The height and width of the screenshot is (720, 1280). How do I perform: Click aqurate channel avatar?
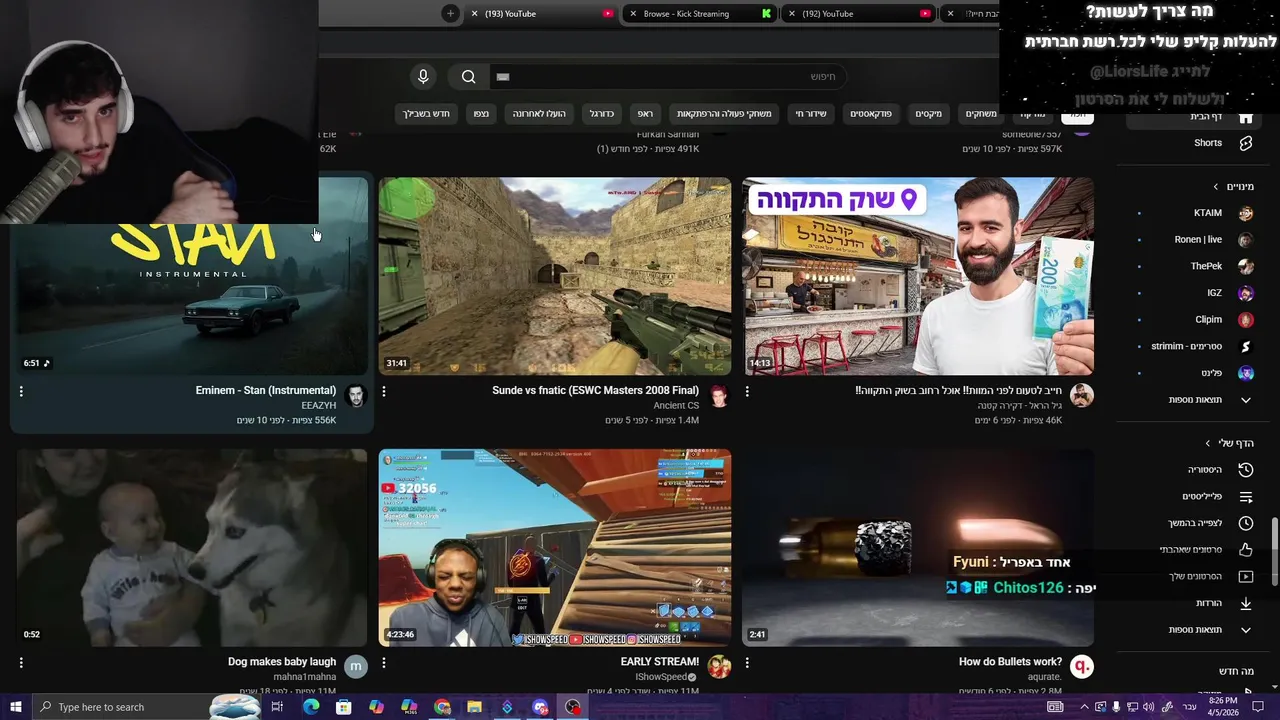(1082, 667)
